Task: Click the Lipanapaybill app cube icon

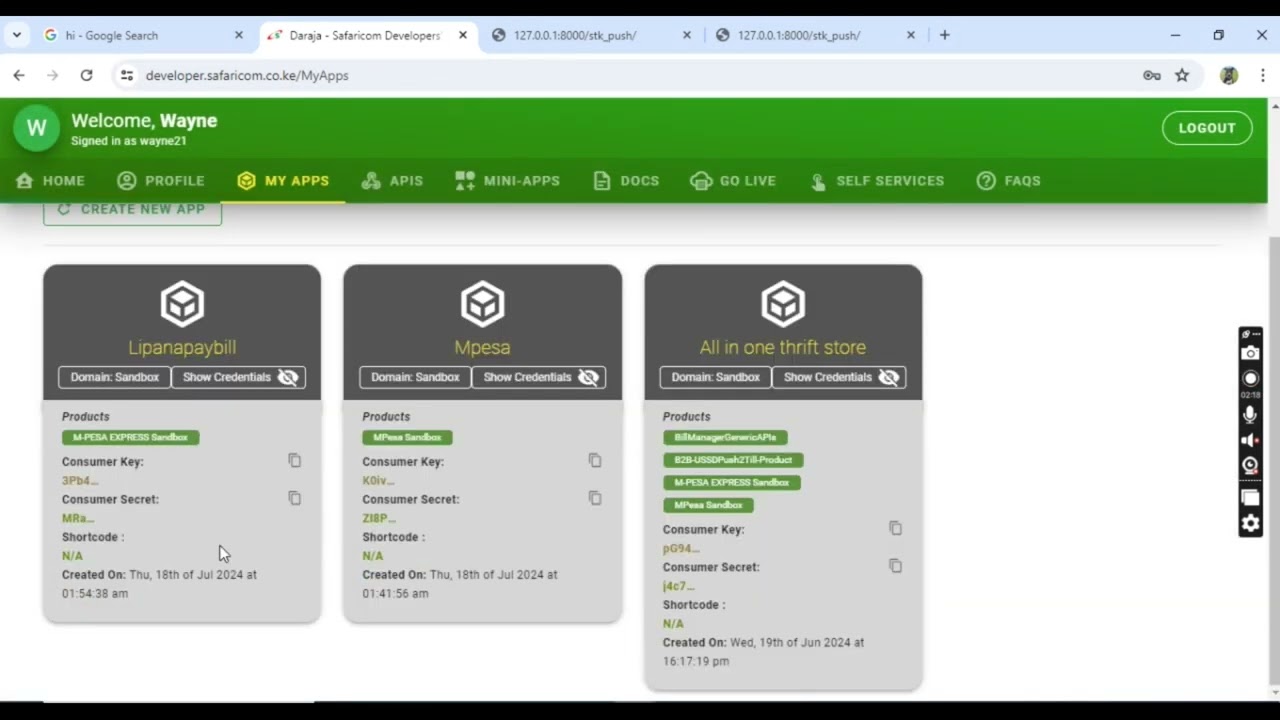Action: (x=182, y=304)
